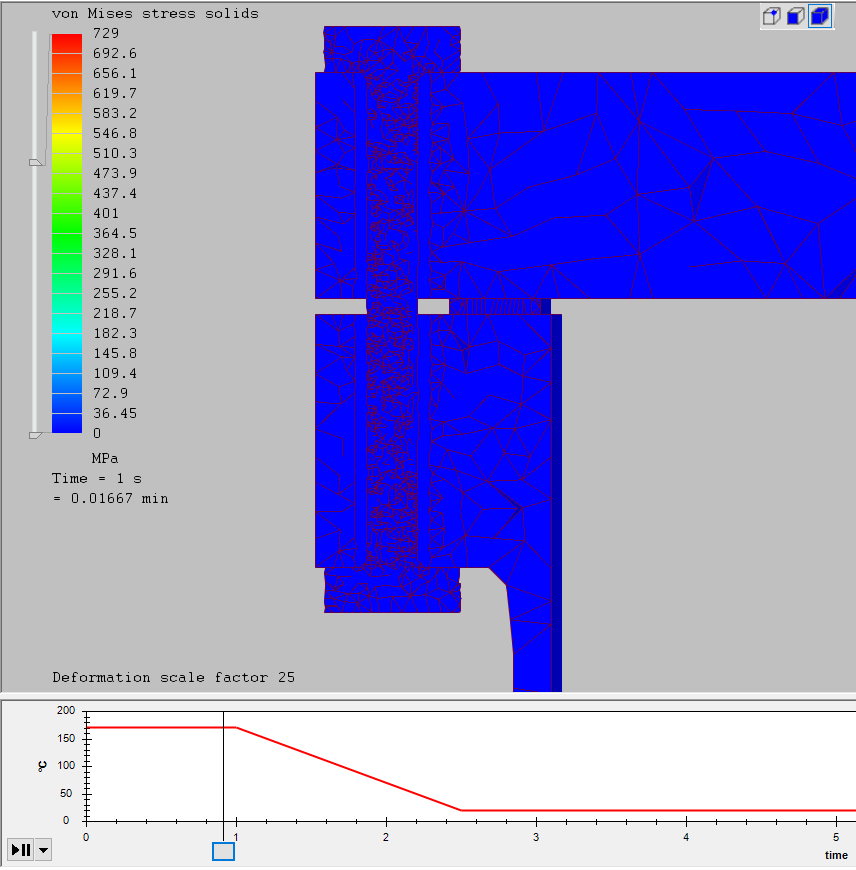Screen dimensions: 856x870
Task: Click the red top band of the color legend
Action: [x=67, y=44]
